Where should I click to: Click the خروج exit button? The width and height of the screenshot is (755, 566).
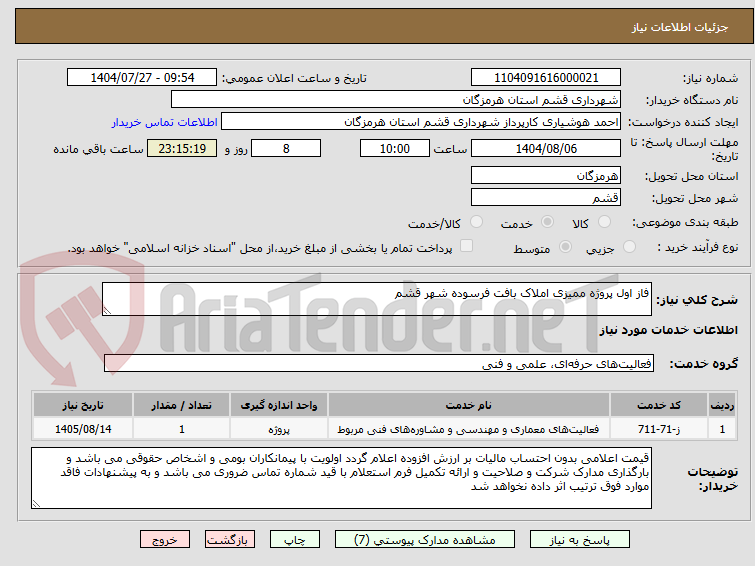click(x=165, y=540)
